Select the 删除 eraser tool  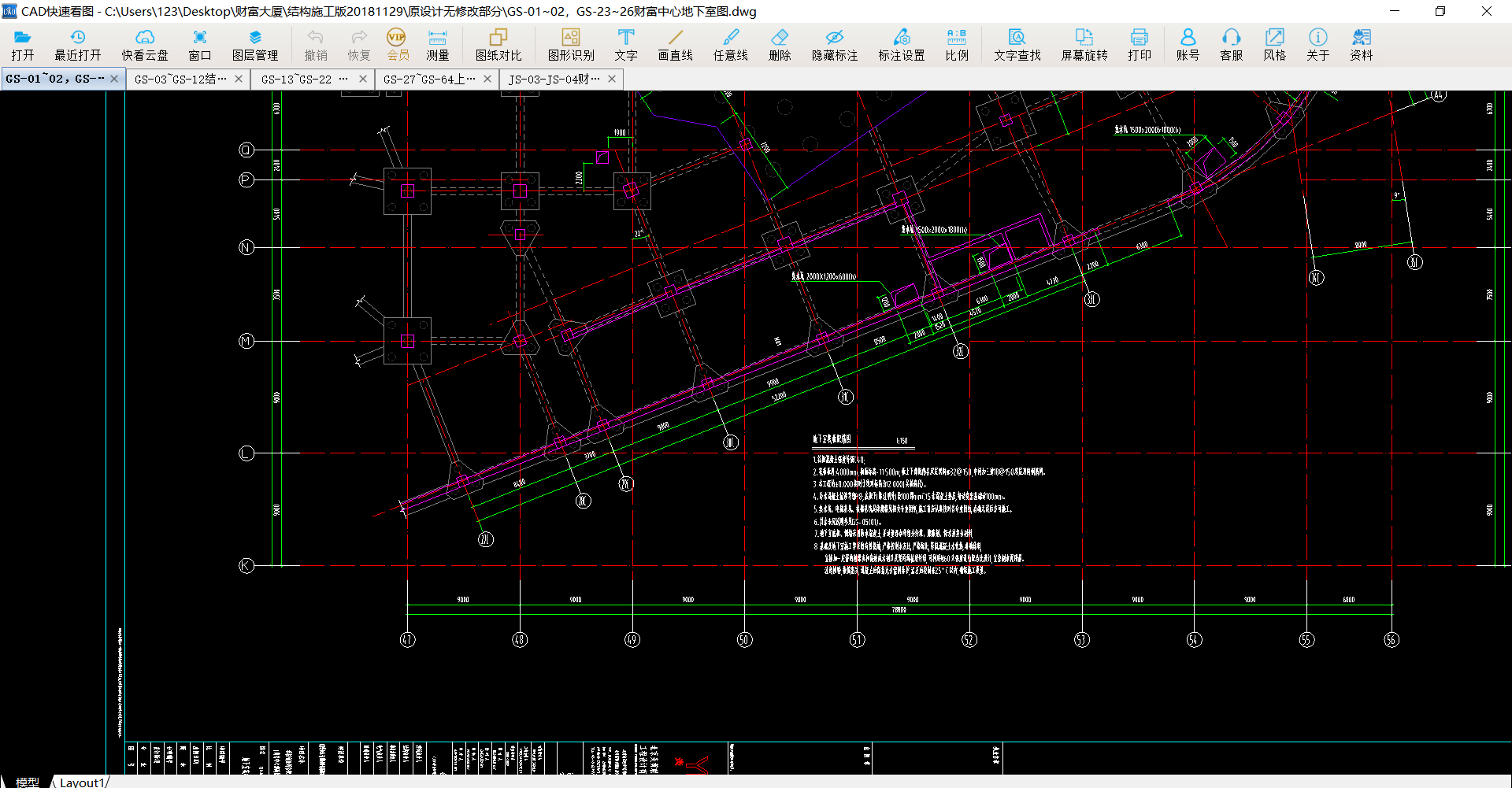[780, 45]
